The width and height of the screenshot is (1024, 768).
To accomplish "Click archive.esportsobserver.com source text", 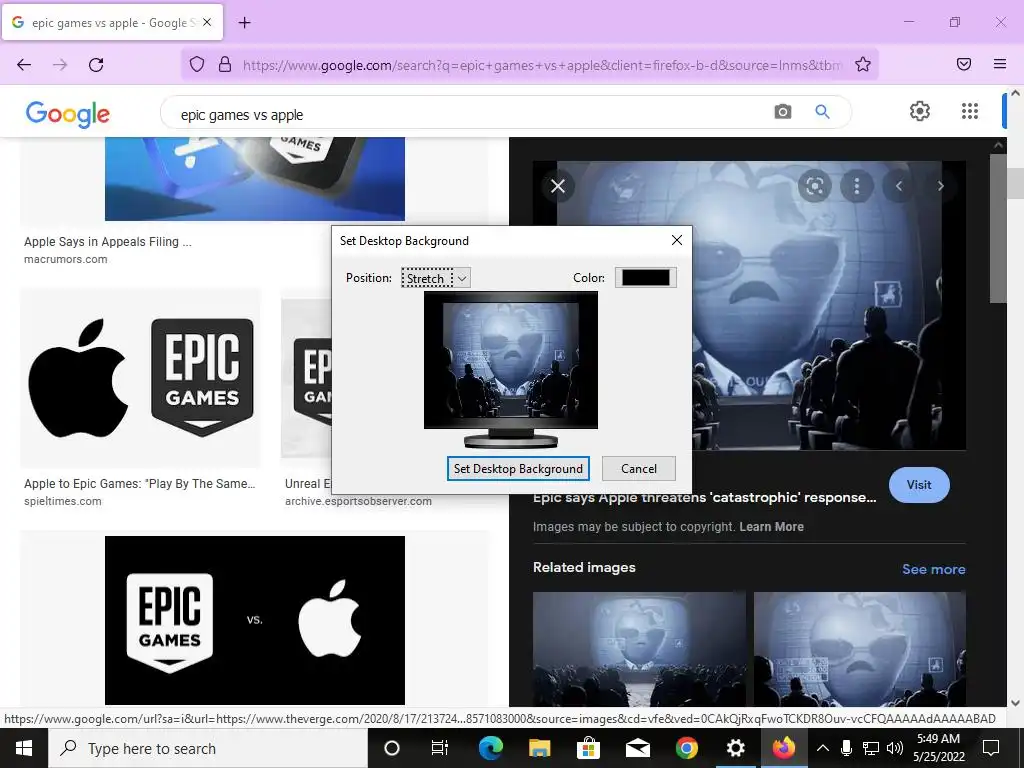I will point(358,502).
